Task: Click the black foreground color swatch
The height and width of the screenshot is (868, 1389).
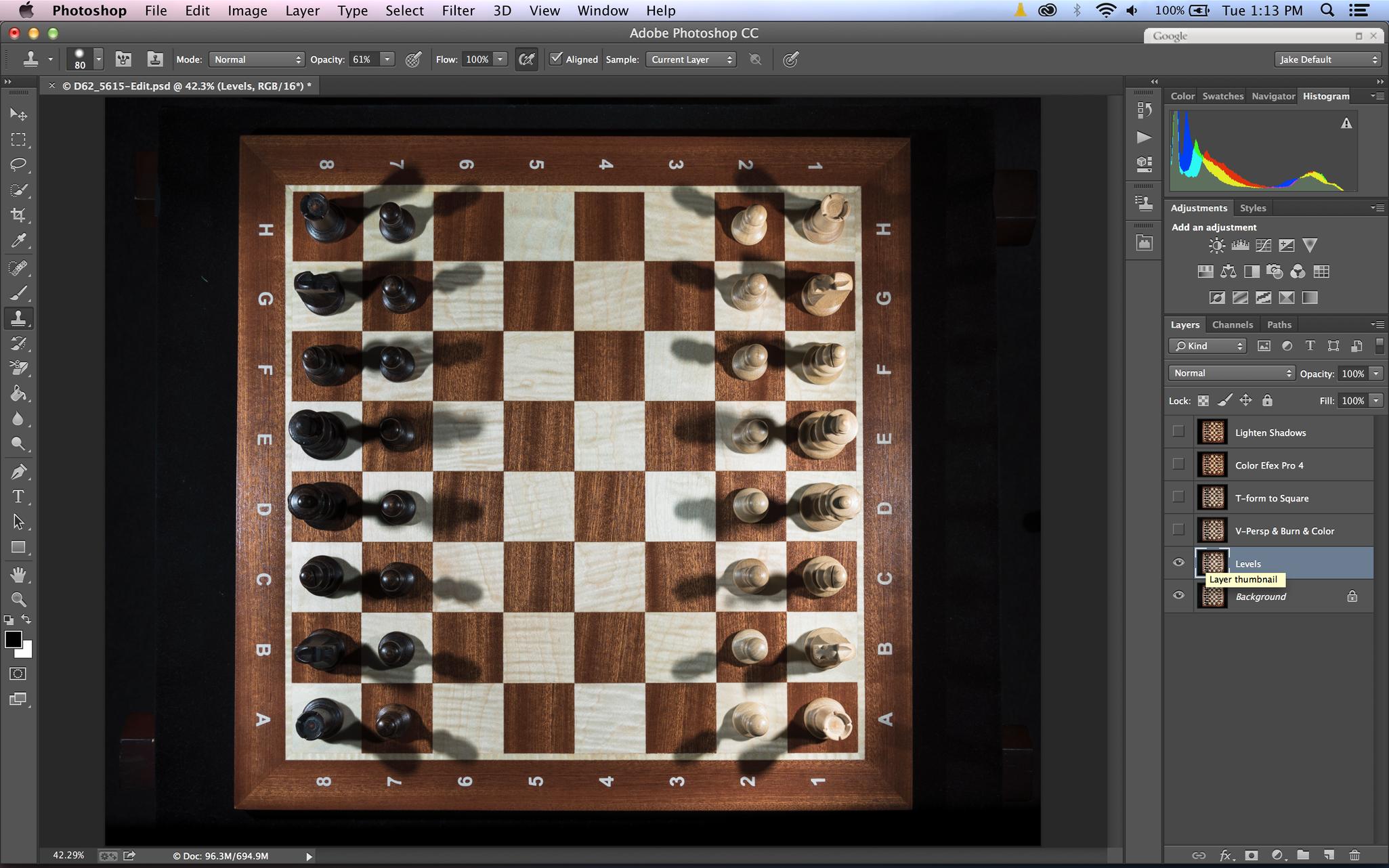Action: 13,639
